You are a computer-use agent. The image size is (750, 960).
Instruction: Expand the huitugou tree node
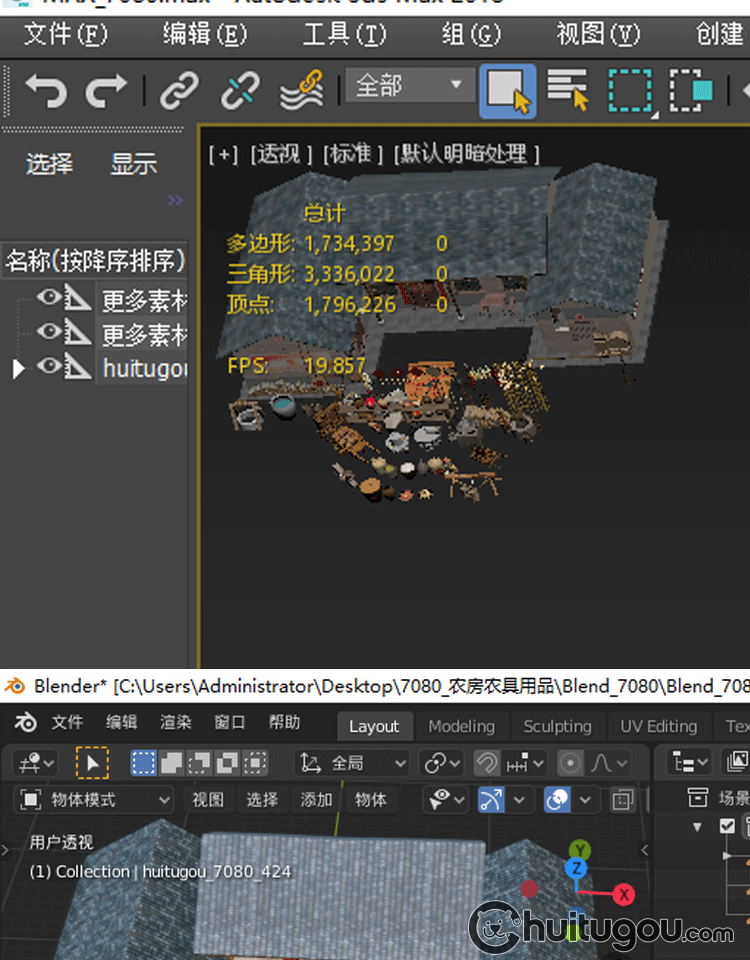coord(18,369)
